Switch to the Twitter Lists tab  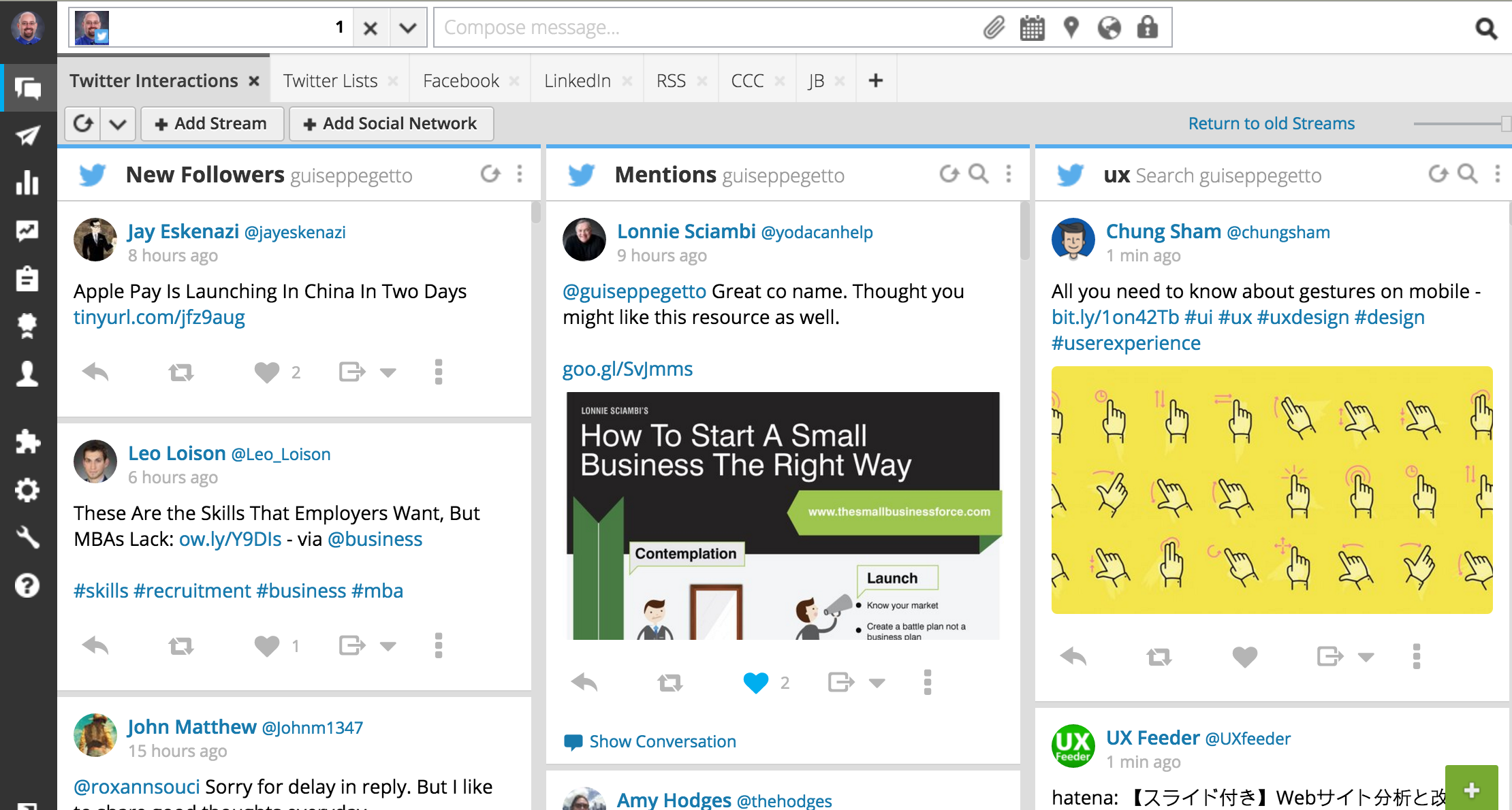[x=330, y=80]
